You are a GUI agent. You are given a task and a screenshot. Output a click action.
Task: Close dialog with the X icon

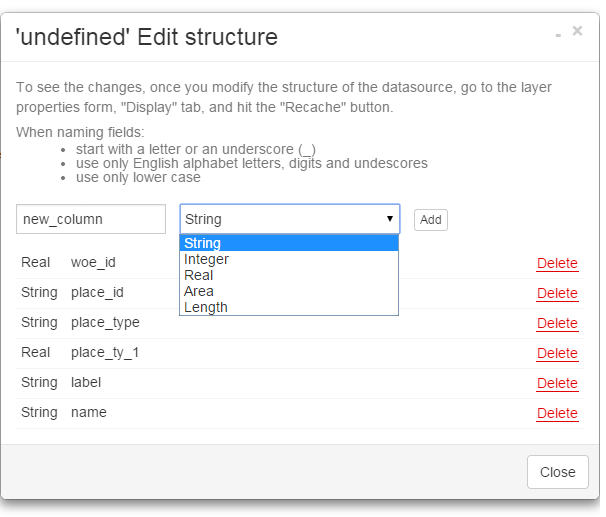pos(577,31)
